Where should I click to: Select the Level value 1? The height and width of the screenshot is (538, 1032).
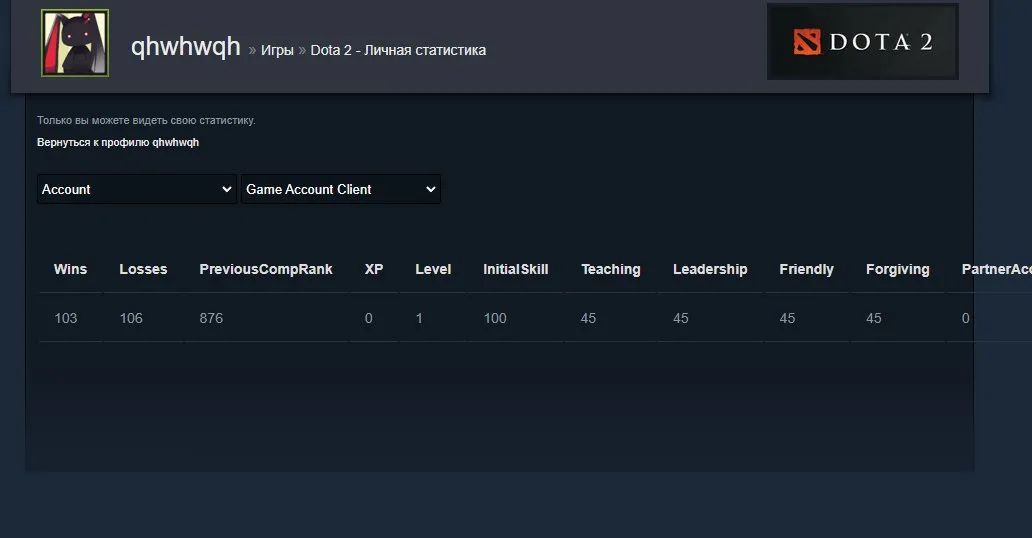419,318
